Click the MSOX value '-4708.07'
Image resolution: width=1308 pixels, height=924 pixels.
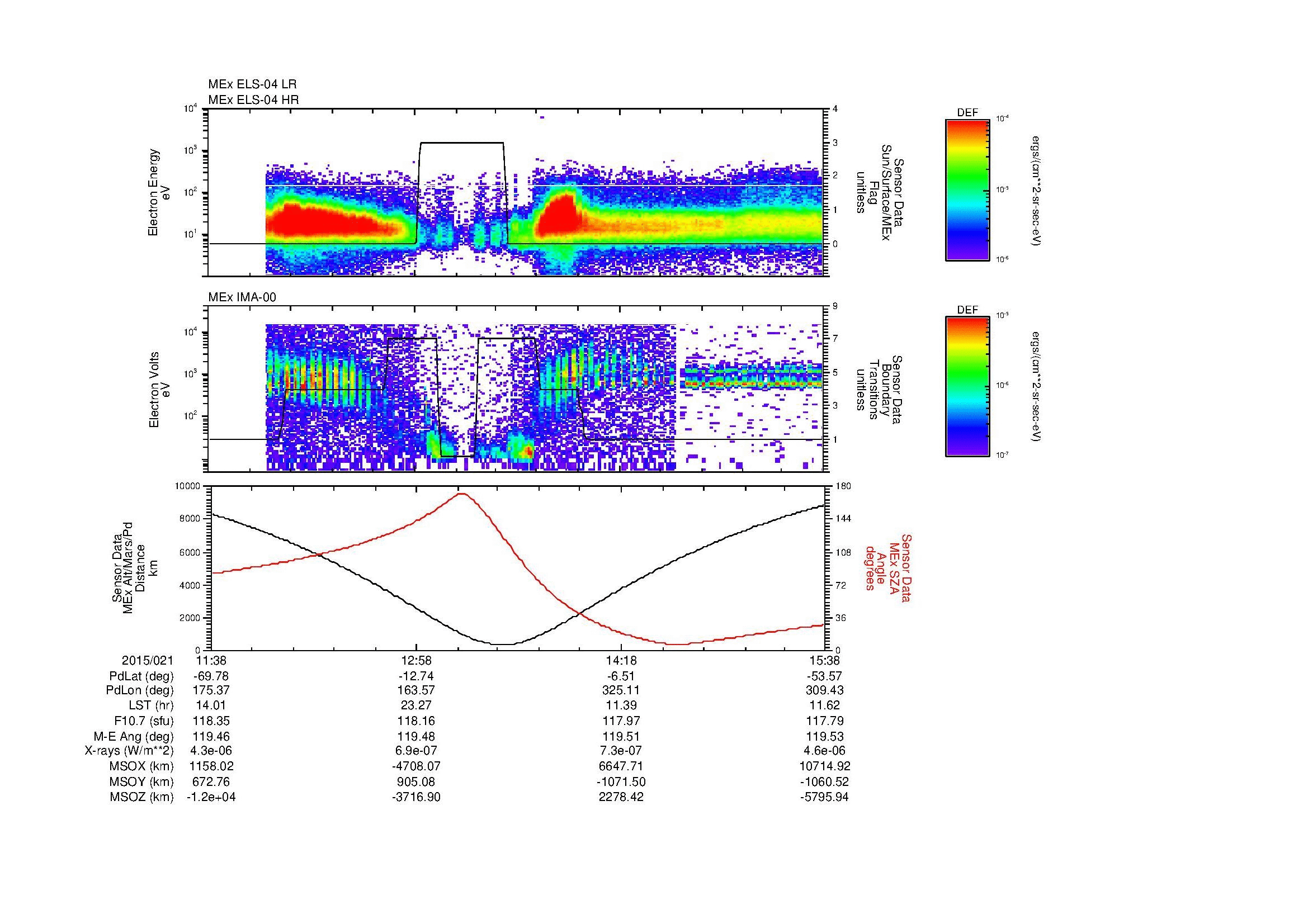tap(417, 766)
